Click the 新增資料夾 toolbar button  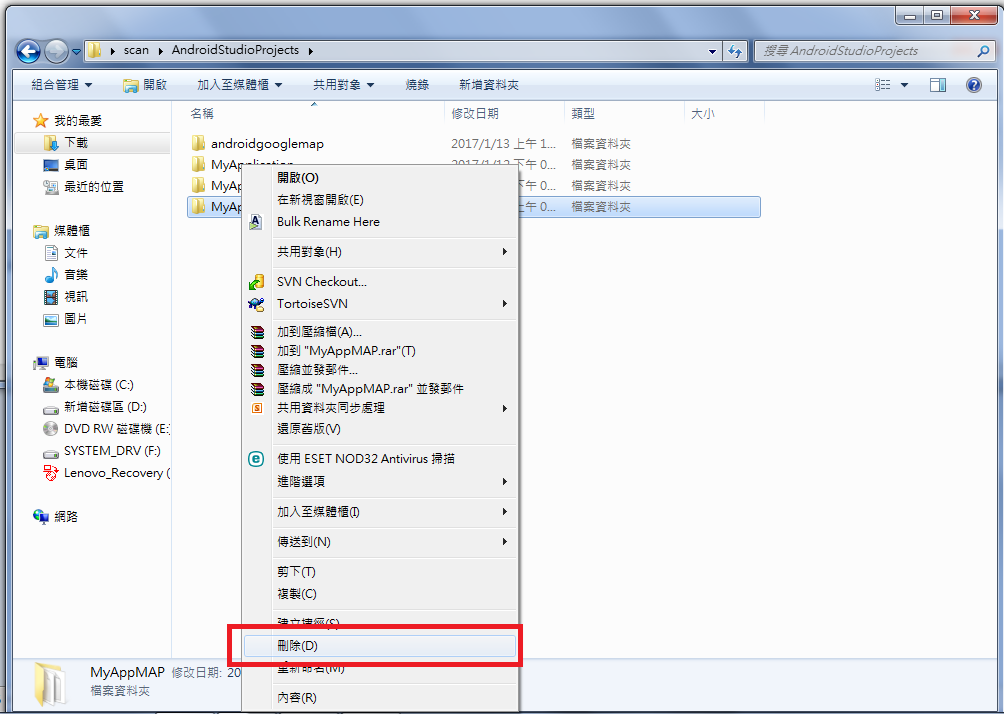tap(489, 85)
